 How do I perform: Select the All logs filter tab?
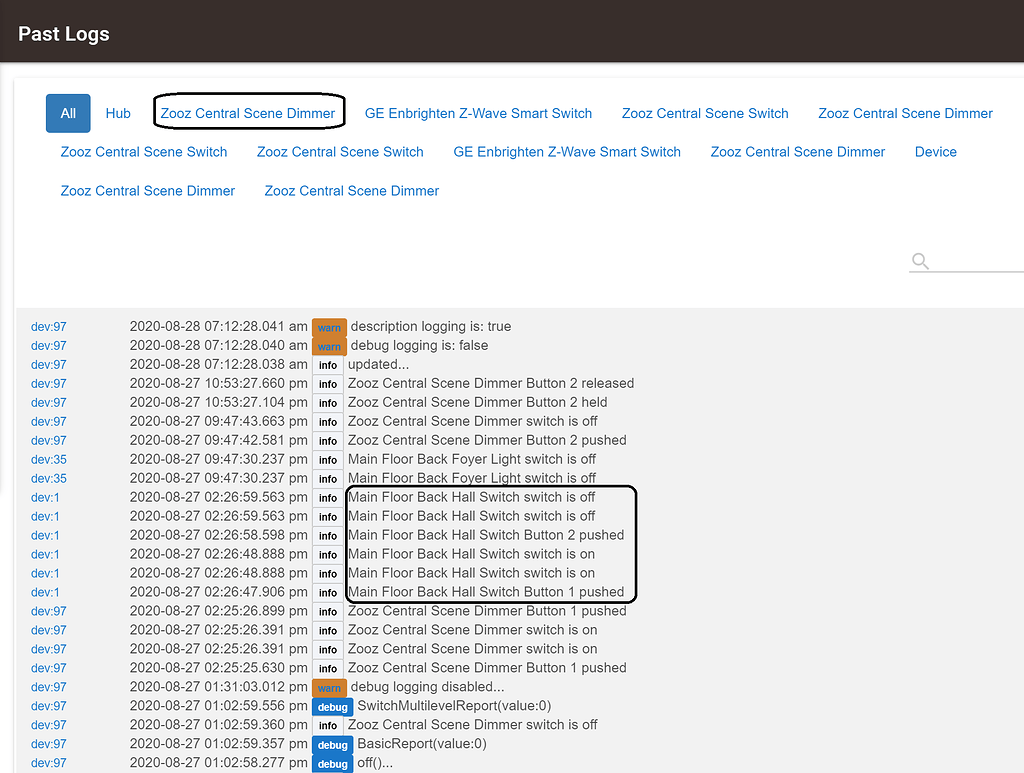[67, 113]
